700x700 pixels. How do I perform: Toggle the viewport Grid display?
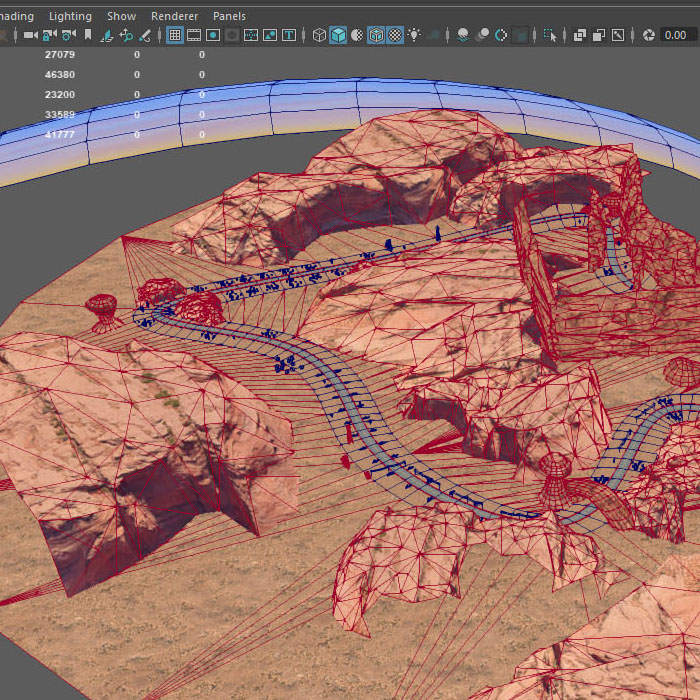[x=174, y=35]
